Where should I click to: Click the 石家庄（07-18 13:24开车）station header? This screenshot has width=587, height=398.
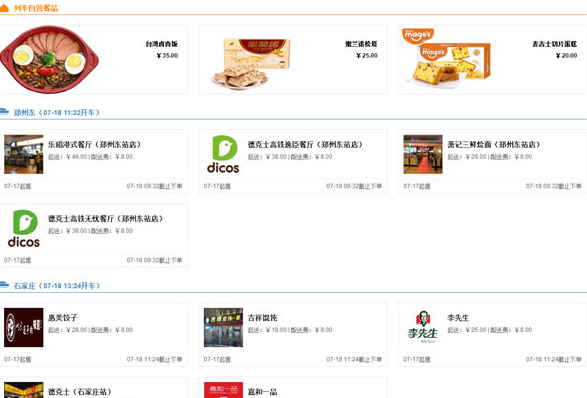[57, 286]
